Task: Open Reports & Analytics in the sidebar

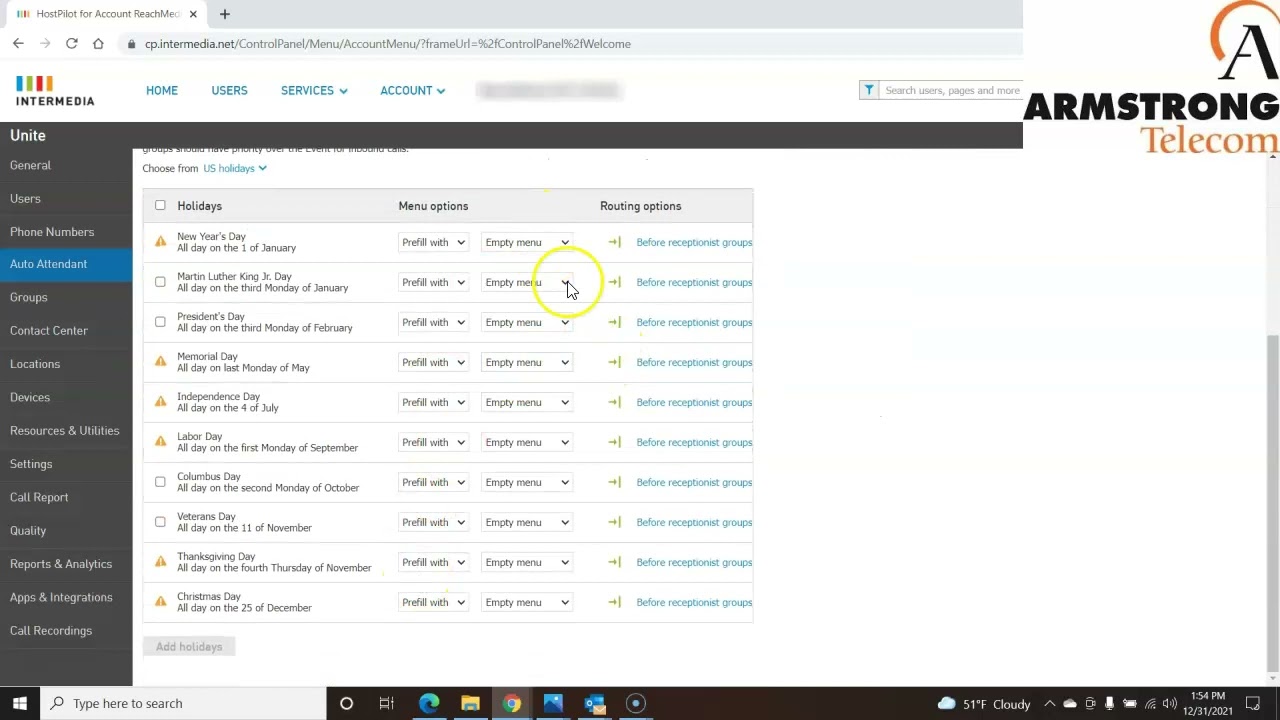Action: (61, 564)
